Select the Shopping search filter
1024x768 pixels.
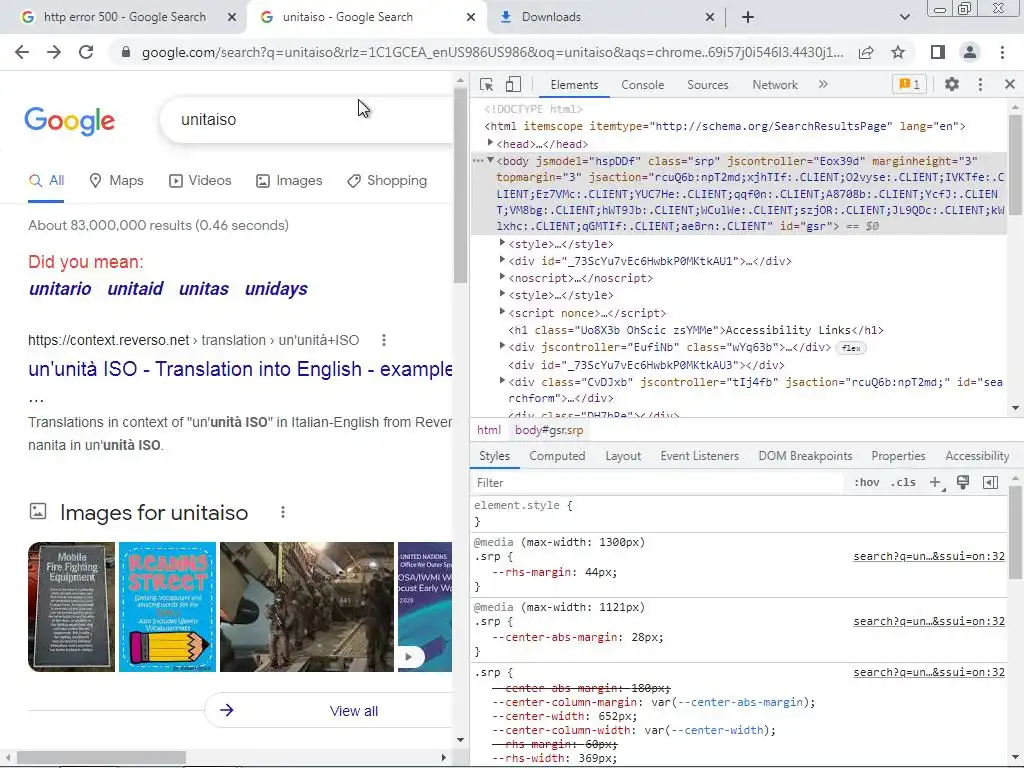pyautogui.click(x=387, y=181)
